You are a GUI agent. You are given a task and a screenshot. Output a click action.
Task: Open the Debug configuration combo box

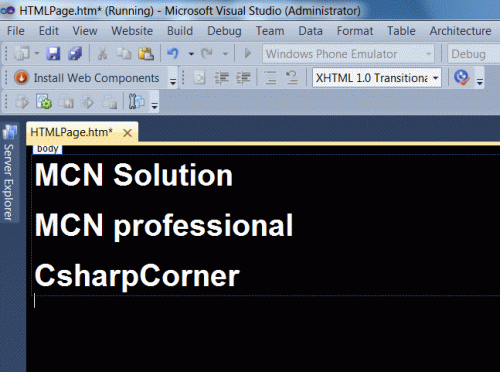pos(473,54)
